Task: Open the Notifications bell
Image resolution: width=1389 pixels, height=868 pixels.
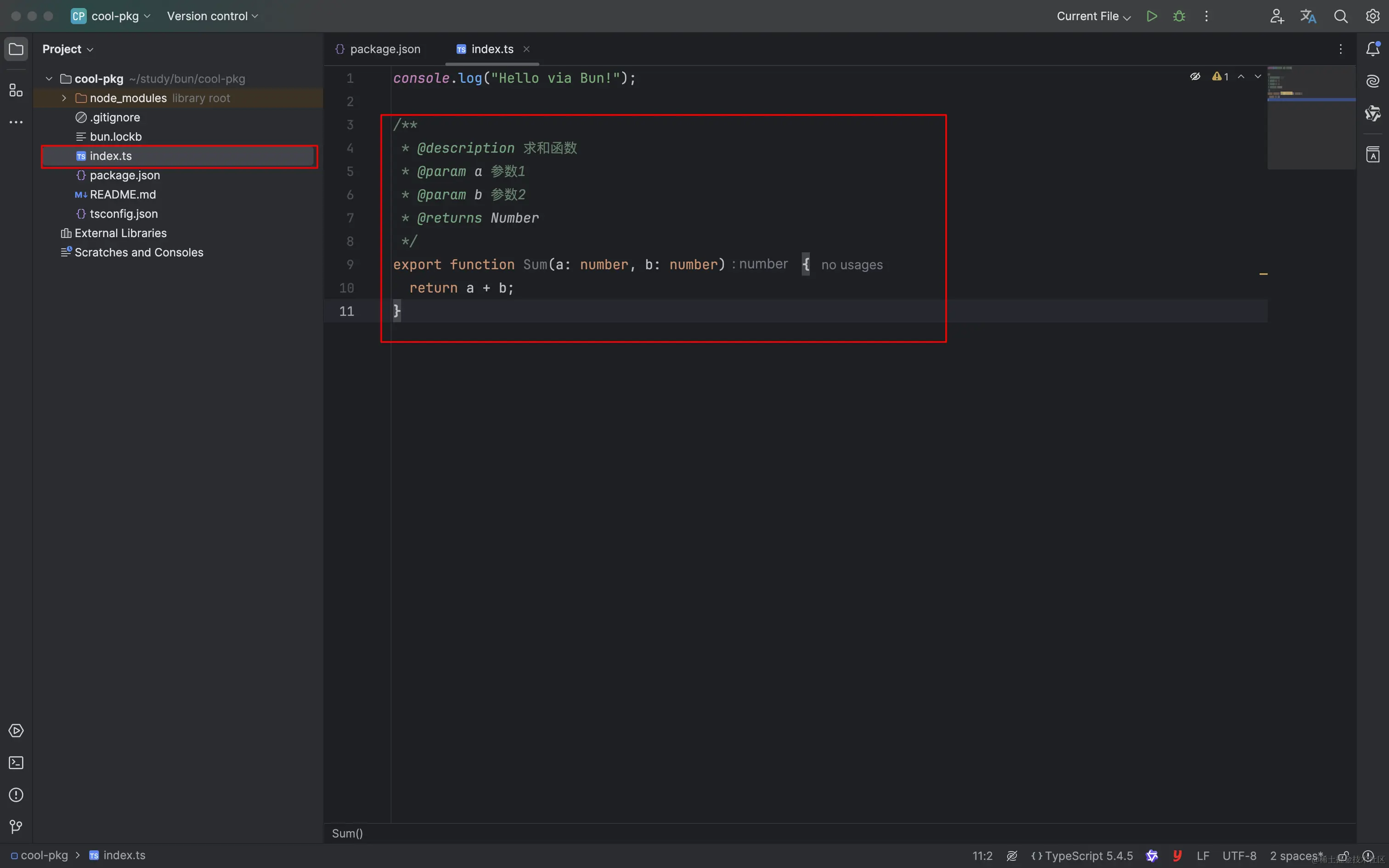Action: click(x=1373, y=49)
